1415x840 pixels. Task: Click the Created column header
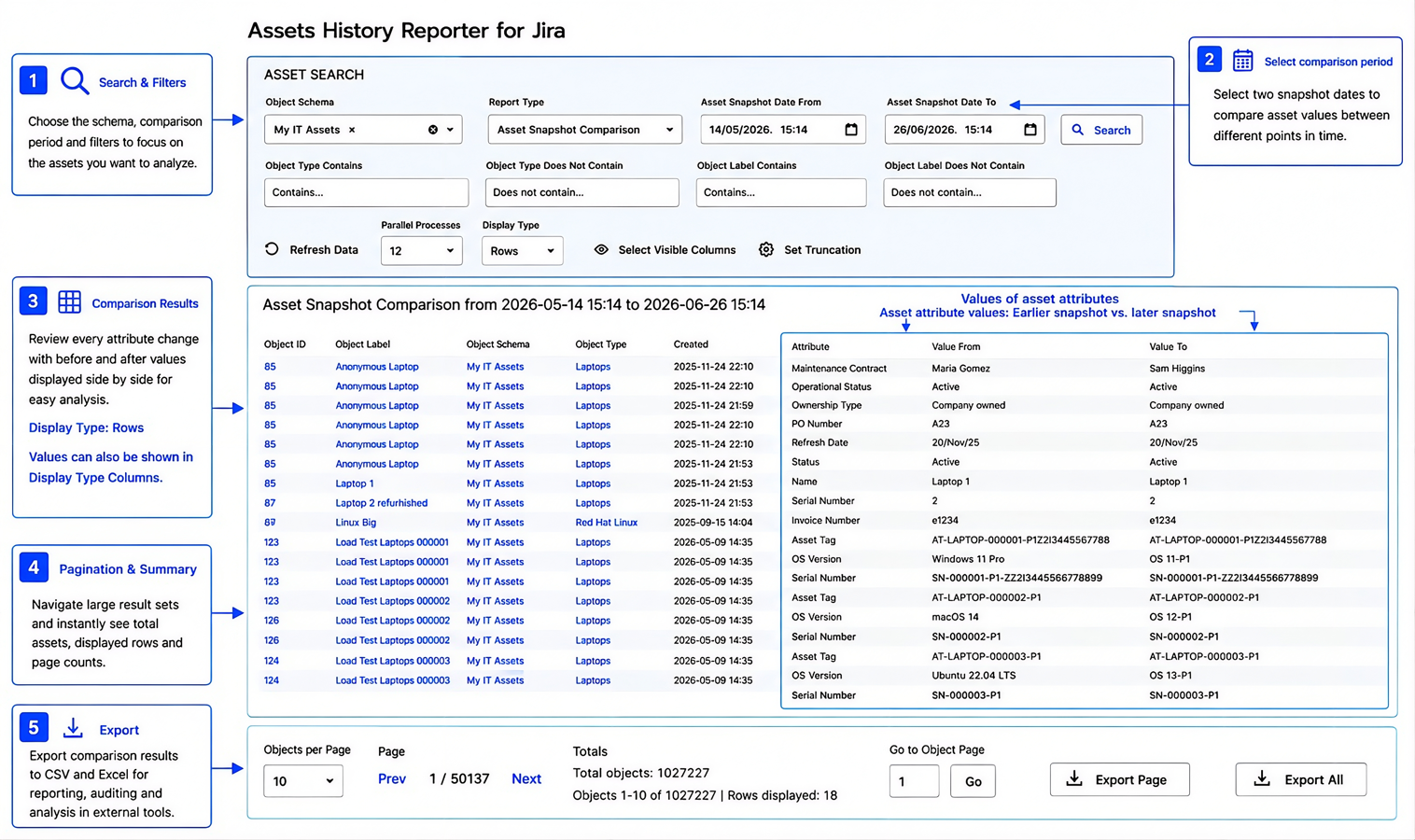(691, 344)
